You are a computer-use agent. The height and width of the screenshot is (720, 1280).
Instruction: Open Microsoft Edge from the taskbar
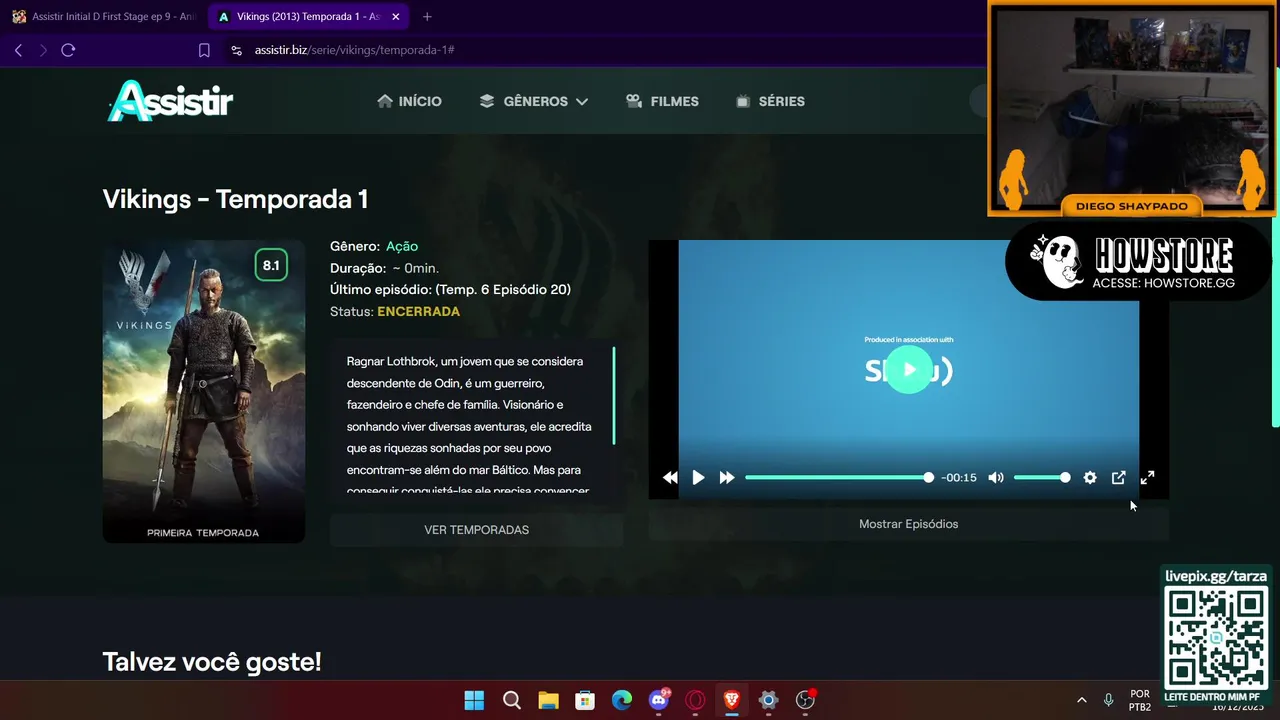[x=622, y=700]
